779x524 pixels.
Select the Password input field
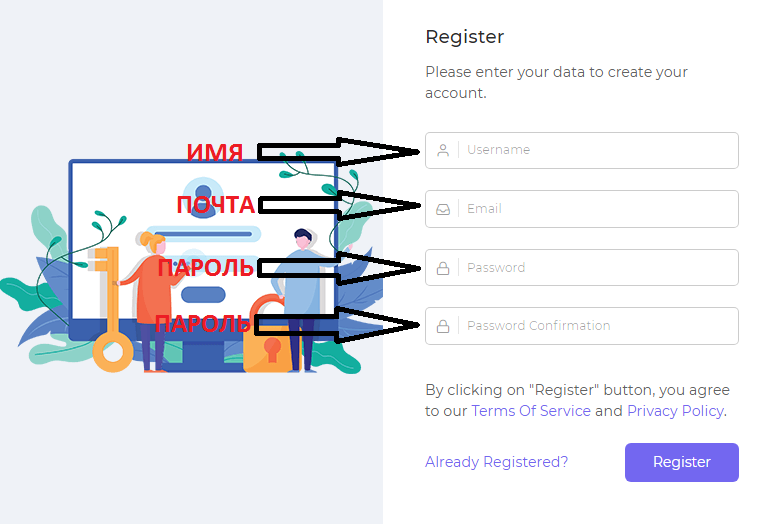(x=598, y=268)
